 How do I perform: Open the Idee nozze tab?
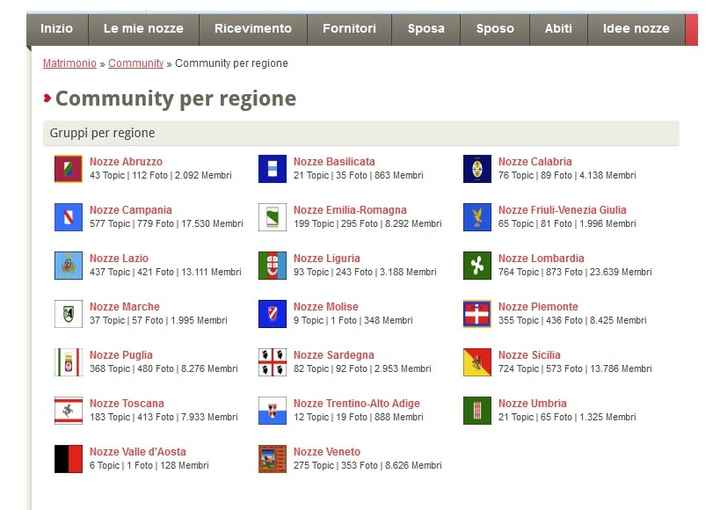pyautogui.click(x=636, y=29)
